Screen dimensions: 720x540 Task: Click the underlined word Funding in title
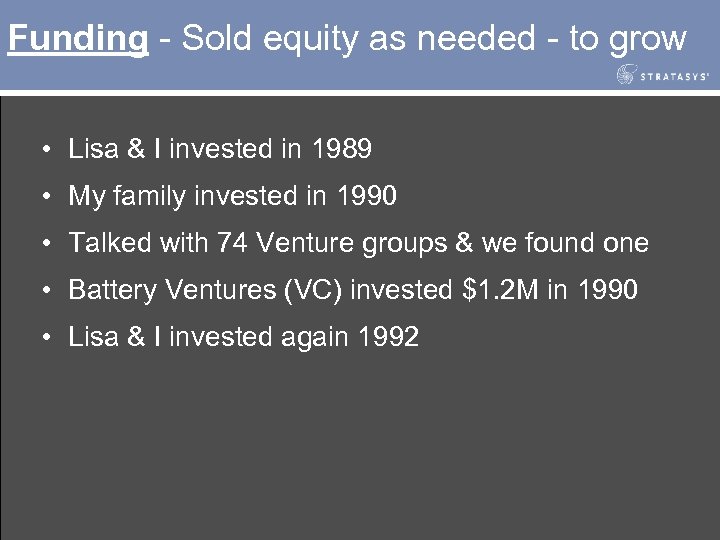pos(77,38)
